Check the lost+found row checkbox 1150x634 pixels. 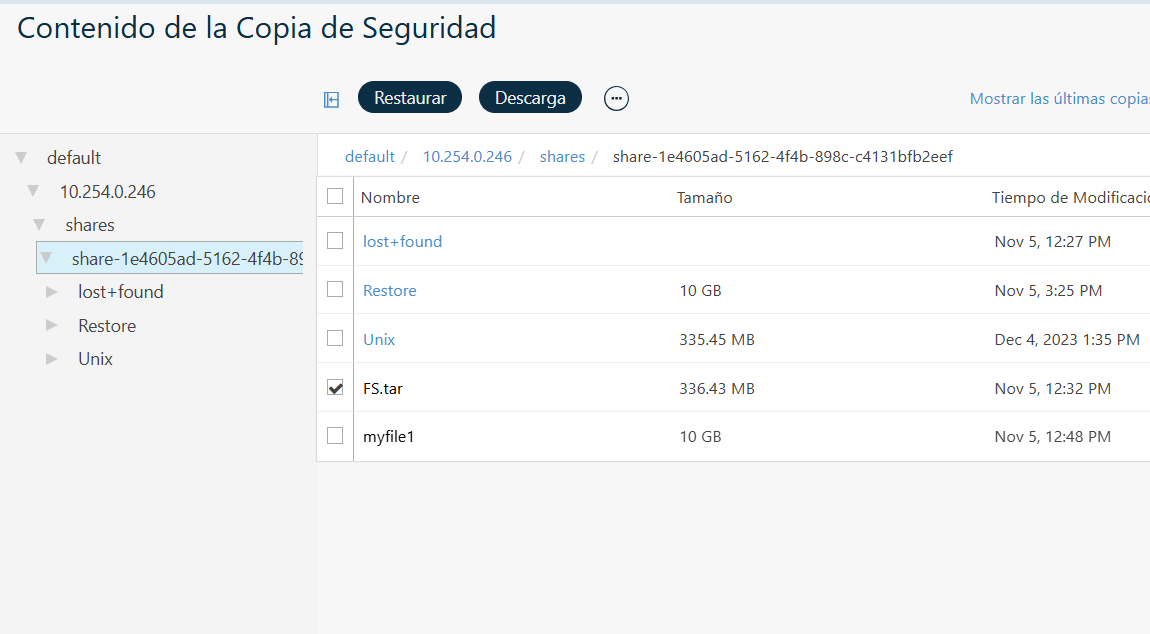coord(335,241)
